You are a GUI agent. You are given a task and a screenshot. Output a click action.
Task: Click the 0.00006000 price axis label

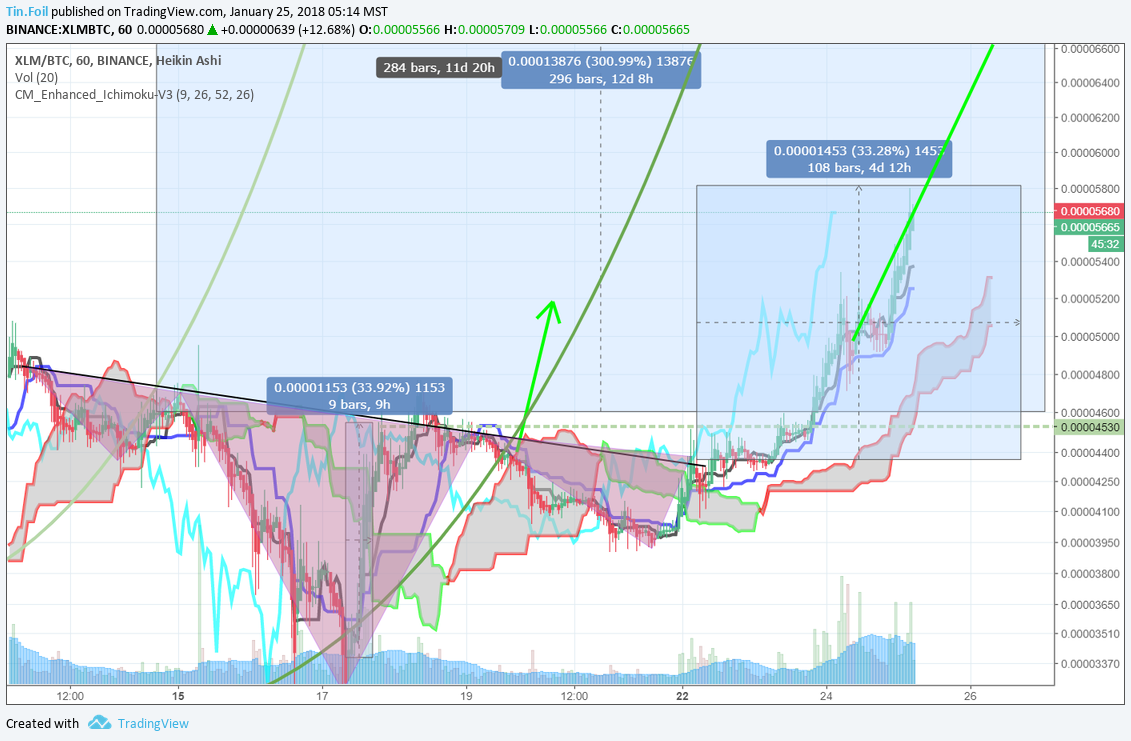click(x=1091, y=153)
